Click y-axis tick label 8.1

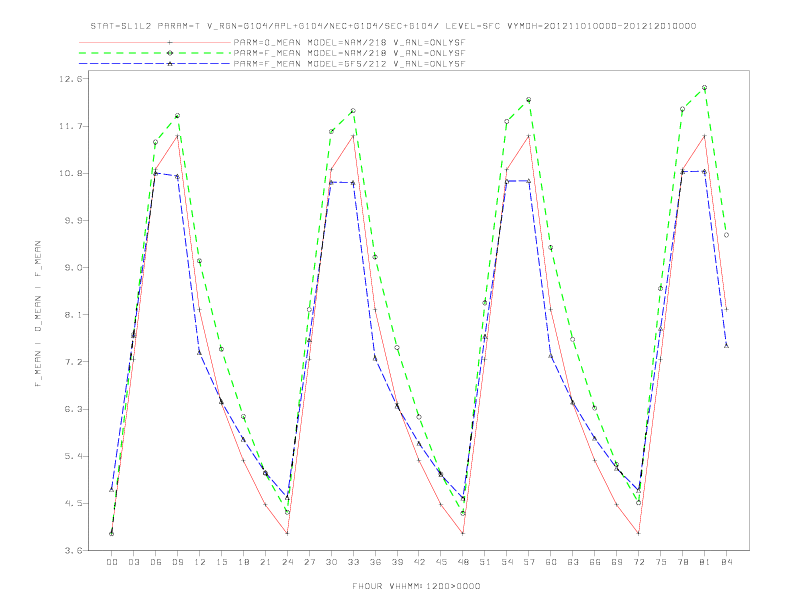[x=73, y=315]
